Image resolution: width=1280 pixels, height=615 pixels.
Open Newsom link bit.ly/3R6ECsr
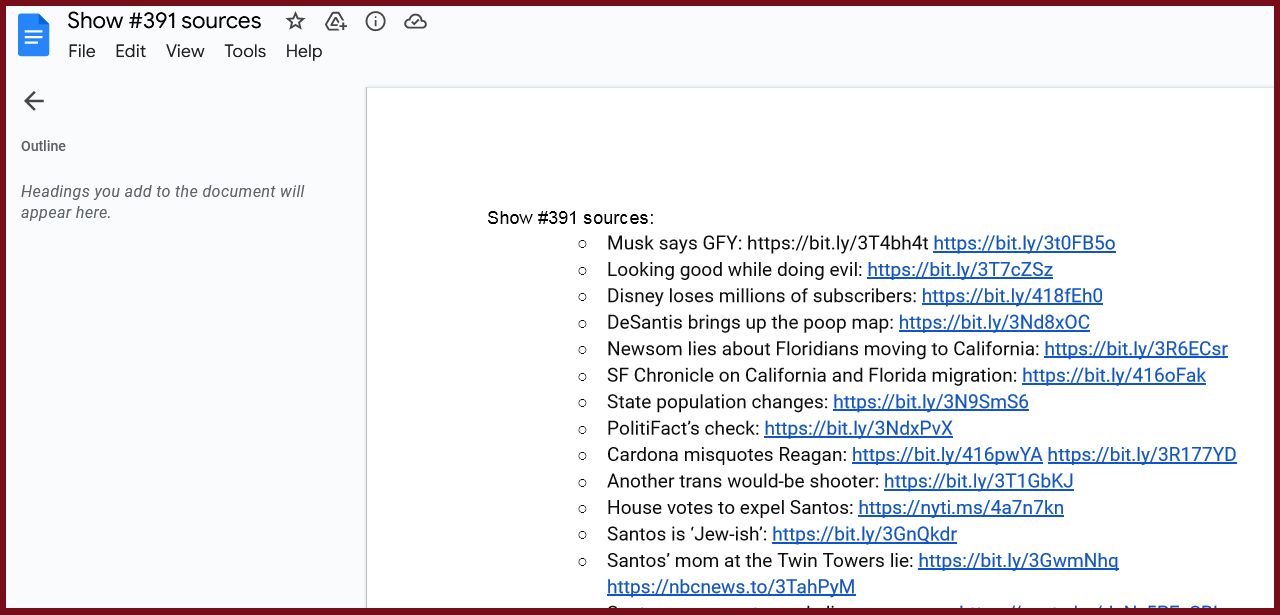click(x=1136, y=349)
